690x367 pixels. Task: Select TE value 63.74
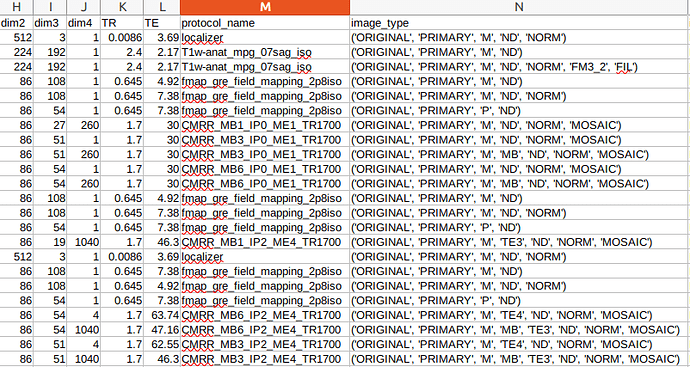coord(162,315)
